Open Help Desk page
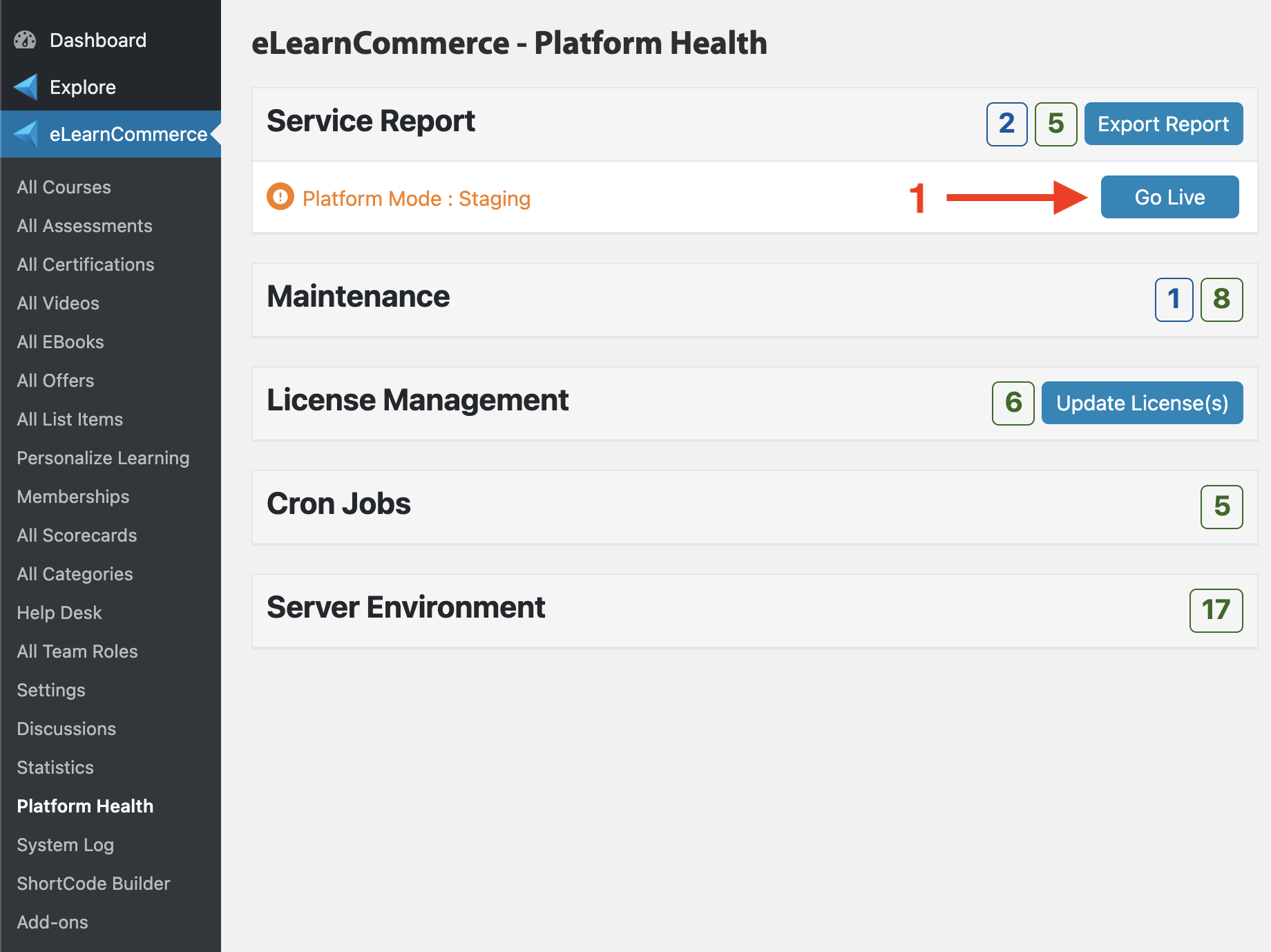The image size is (1271, 952). tap(59, 613)
